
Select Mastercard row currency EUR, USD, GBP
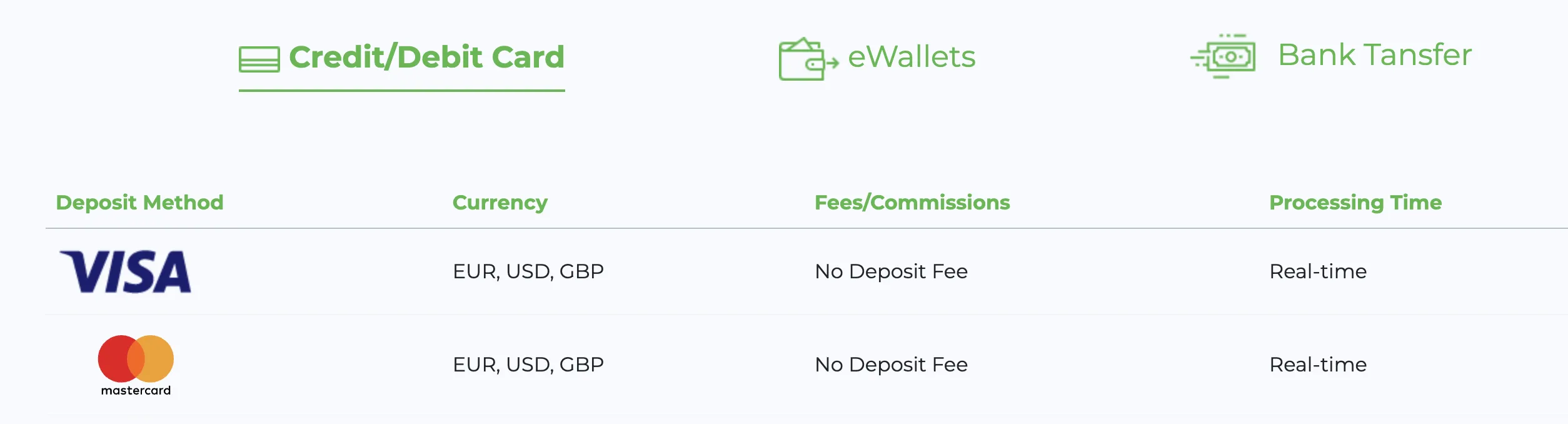click(528, 365)
